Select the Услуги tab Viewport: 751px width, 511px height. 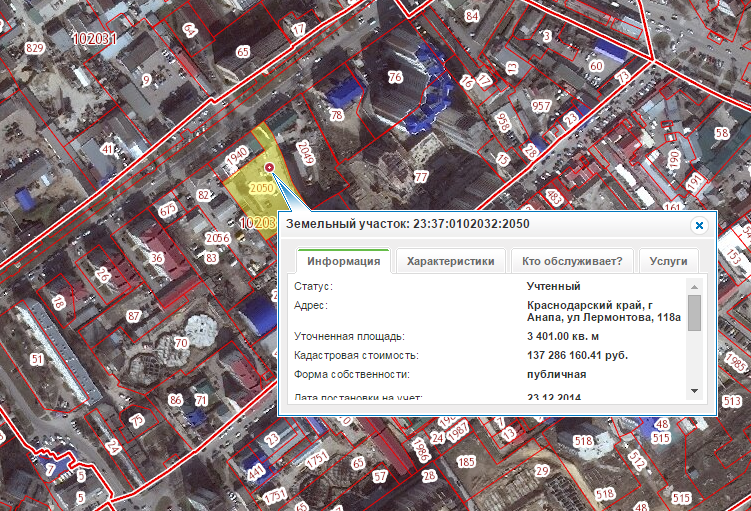[668, 261]
